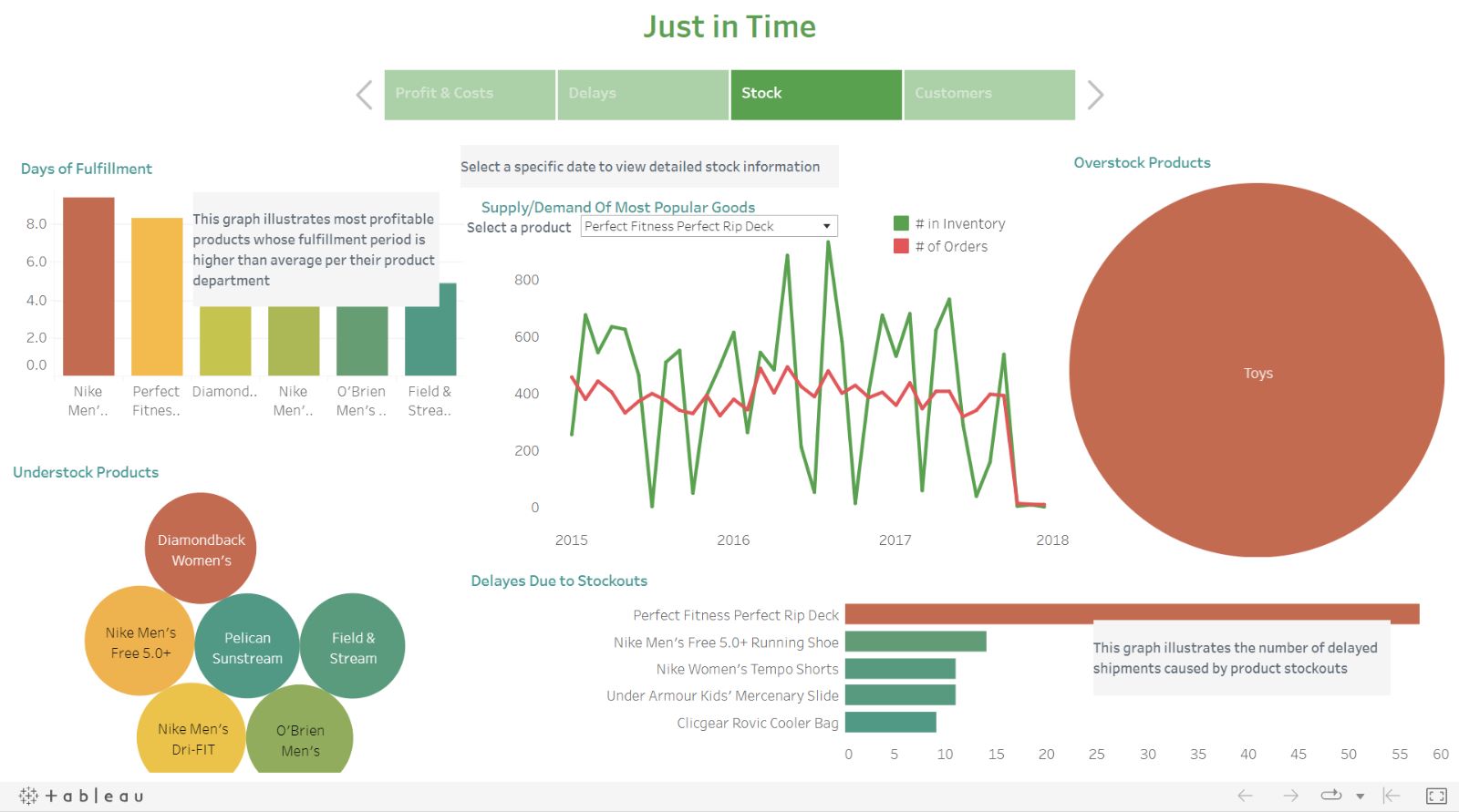1459x812 pixels.
Task: Click the Pelican Sunstream bubble
Action: tap(247, 646)
